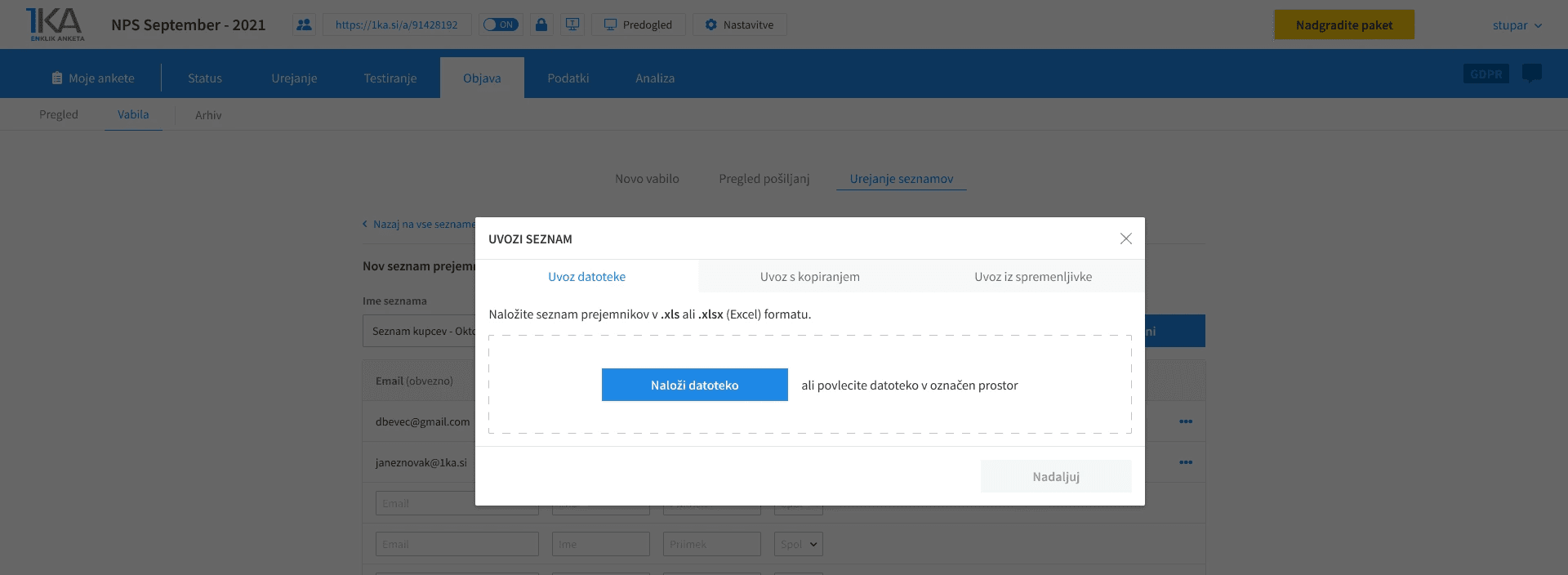Click the lock icon in header
Screen dimensions: 1568x575
click(541, 25)
